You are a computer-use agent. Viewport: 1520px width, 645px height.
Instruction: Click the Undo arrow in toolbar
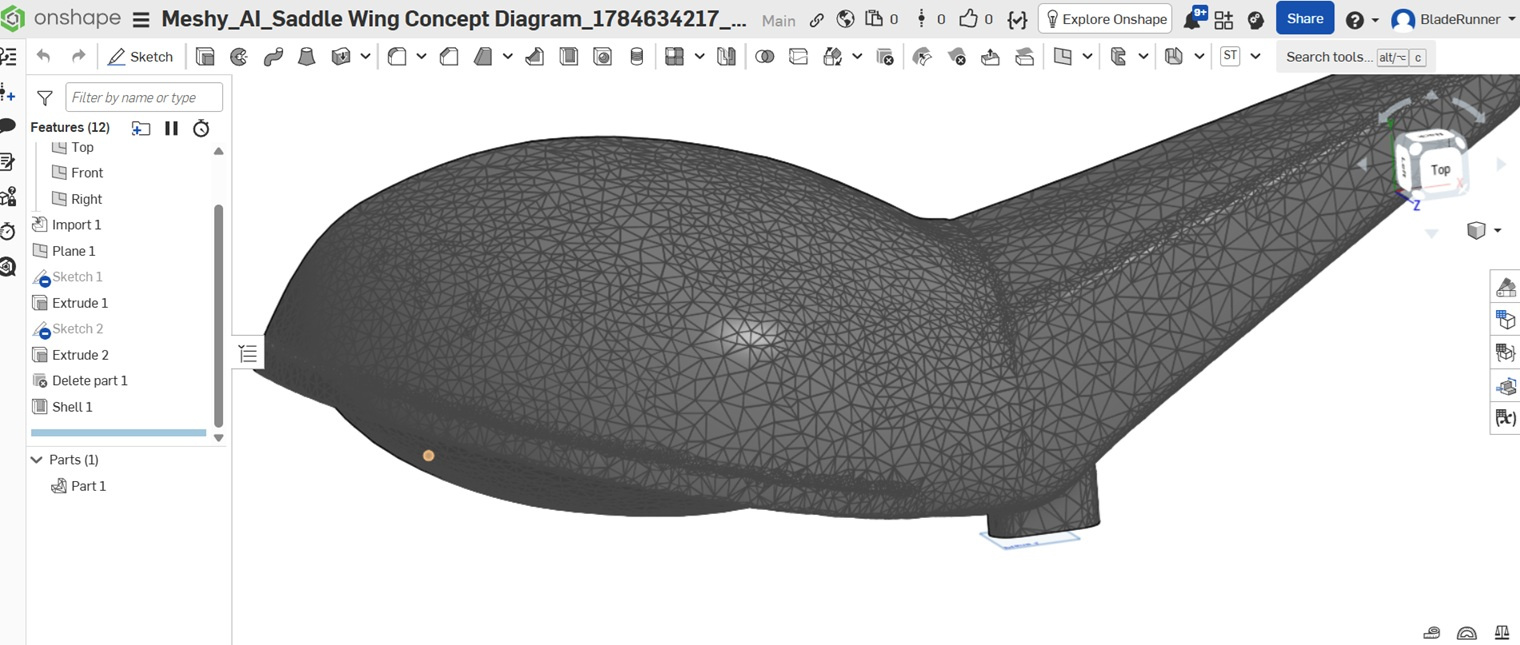click(43, 57)
